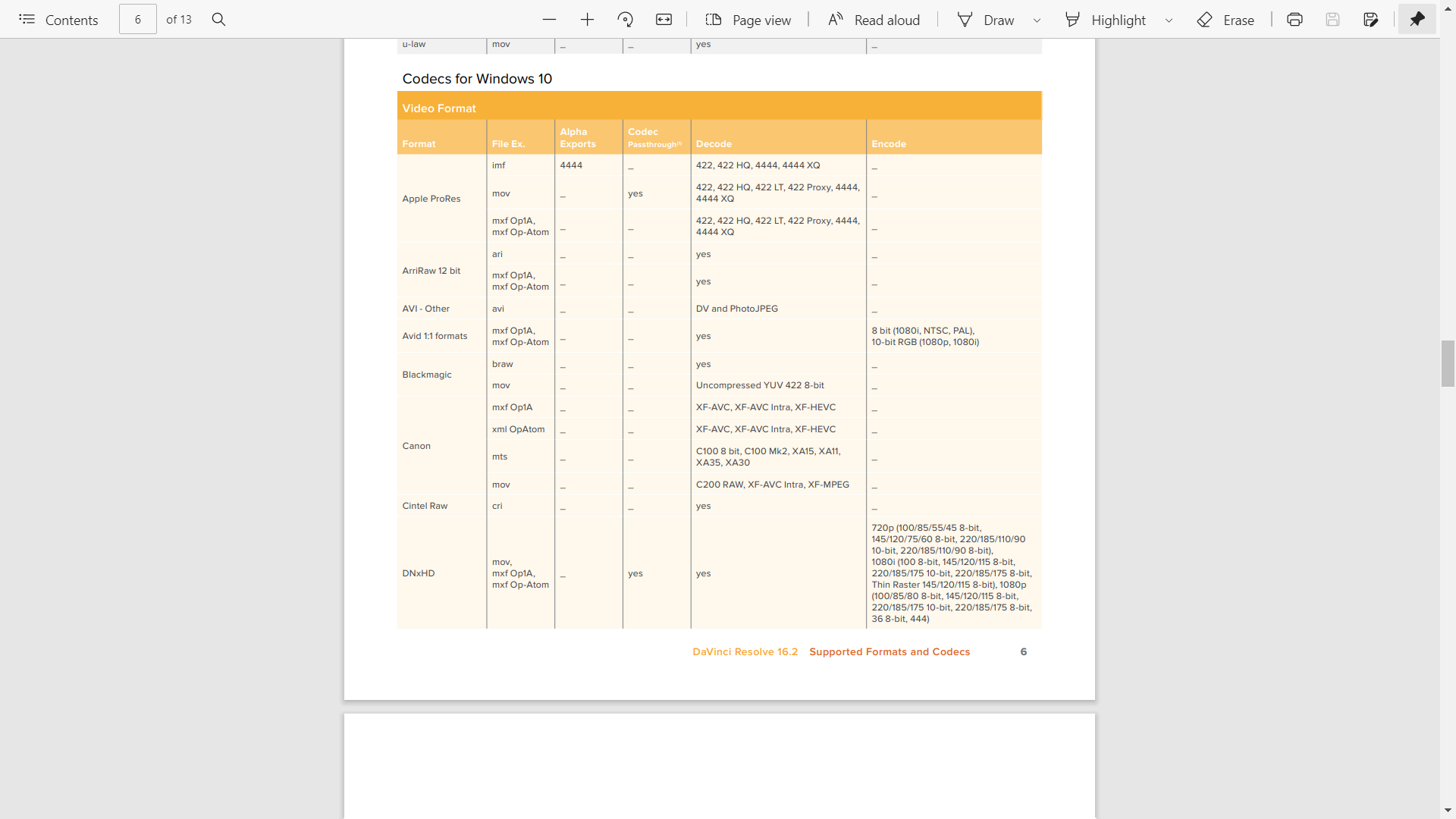The height and width of the screenshot is (819, 1456).
Task: Click the Save icon
Action: pyautogui.click(x=1333, y=20)
